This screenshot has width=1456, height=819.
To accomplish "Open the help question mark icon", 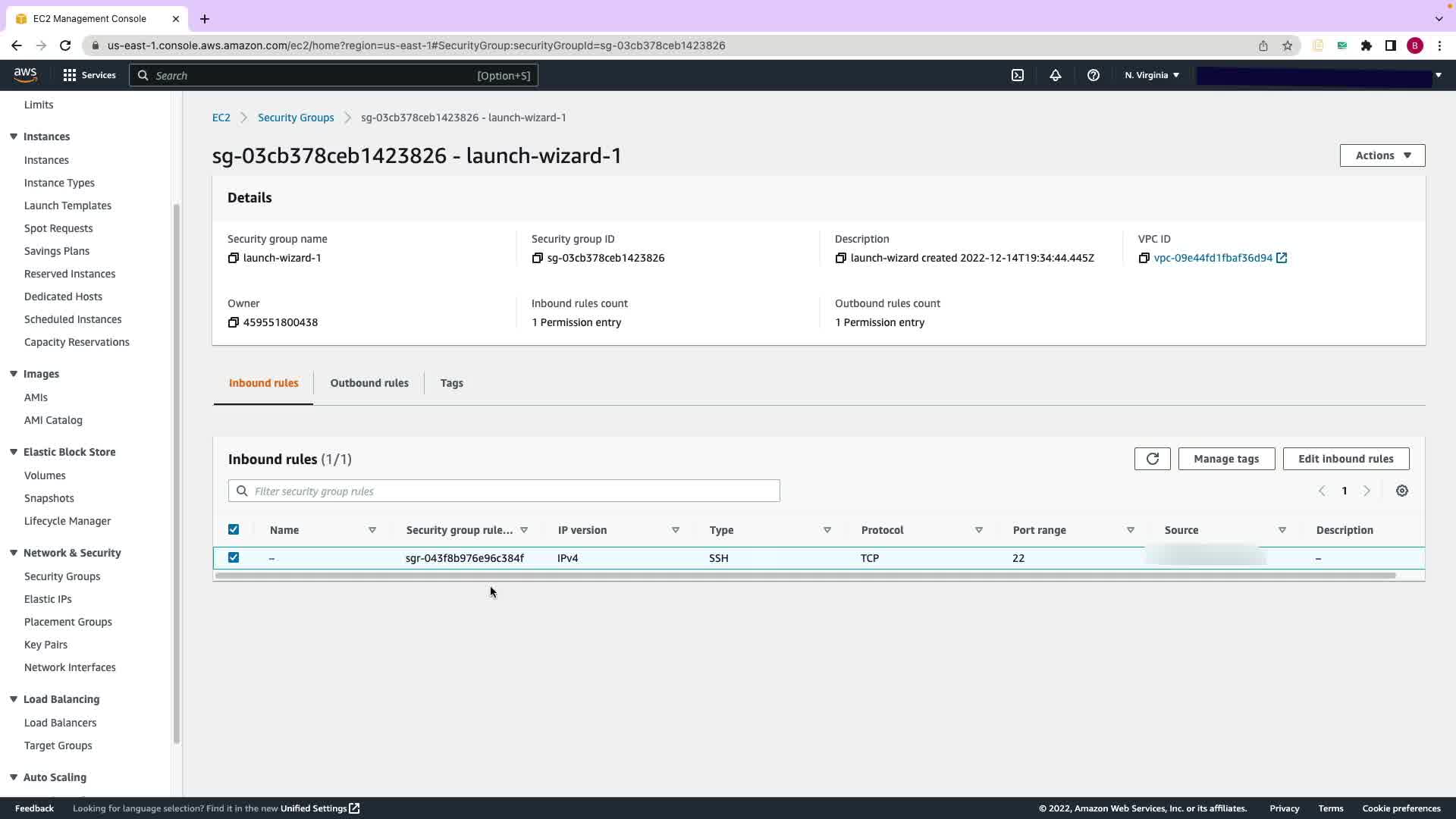I will 1093,75.
